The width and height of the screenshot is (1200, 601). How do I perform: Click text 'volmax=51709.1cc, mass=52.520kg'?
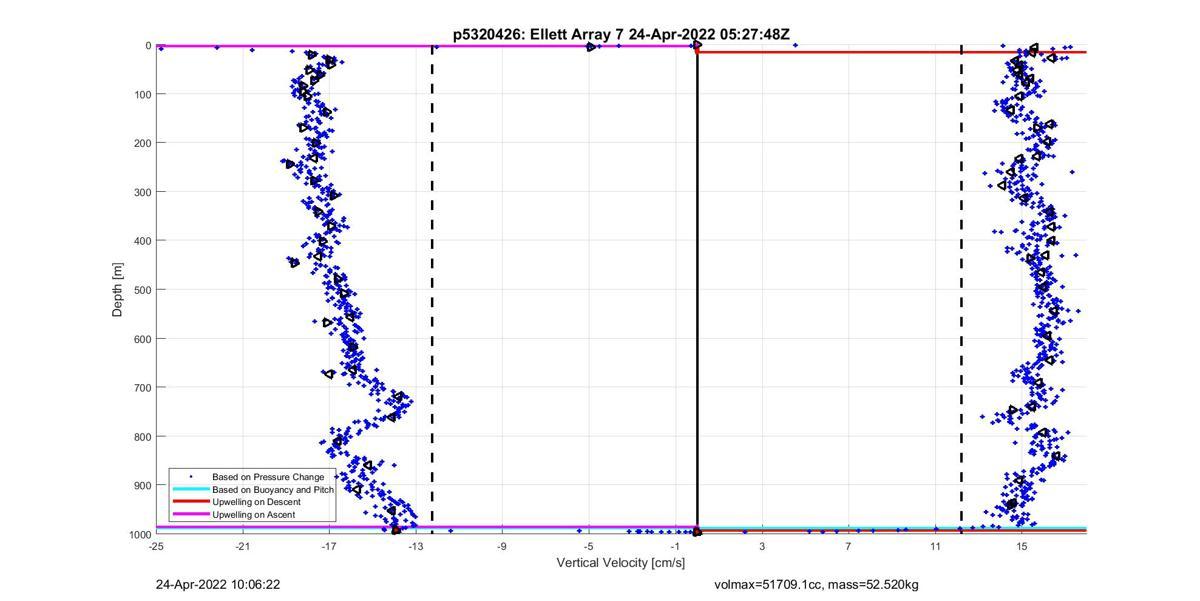pyautogui.click(x=816, y=584)
